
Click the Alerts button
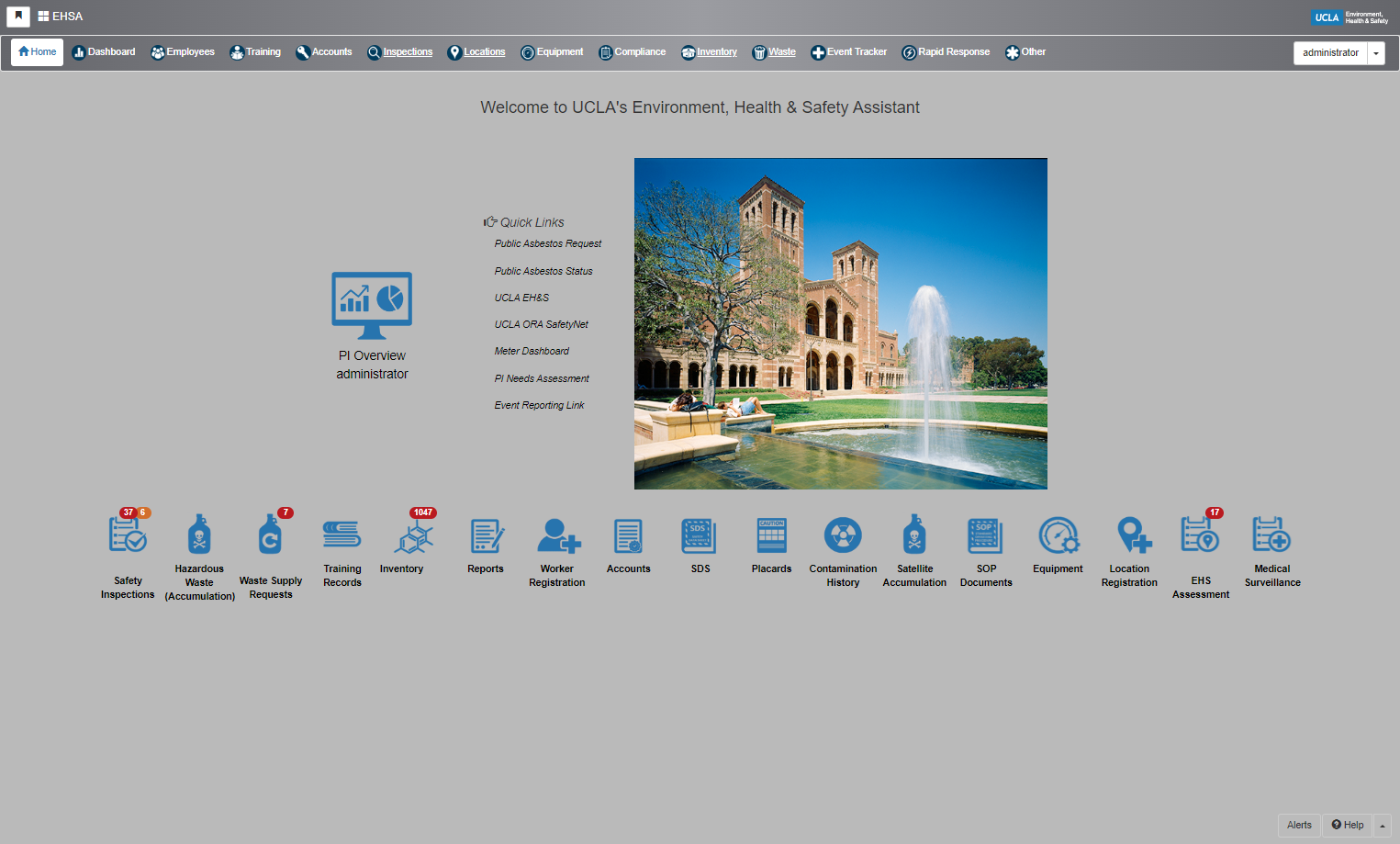click(x=1299, y=826)
